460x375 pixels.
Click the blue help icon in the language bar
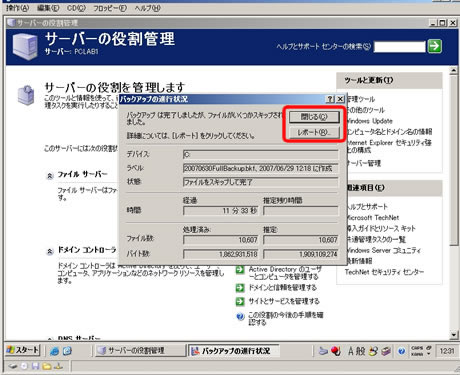(x=402, y=351)
